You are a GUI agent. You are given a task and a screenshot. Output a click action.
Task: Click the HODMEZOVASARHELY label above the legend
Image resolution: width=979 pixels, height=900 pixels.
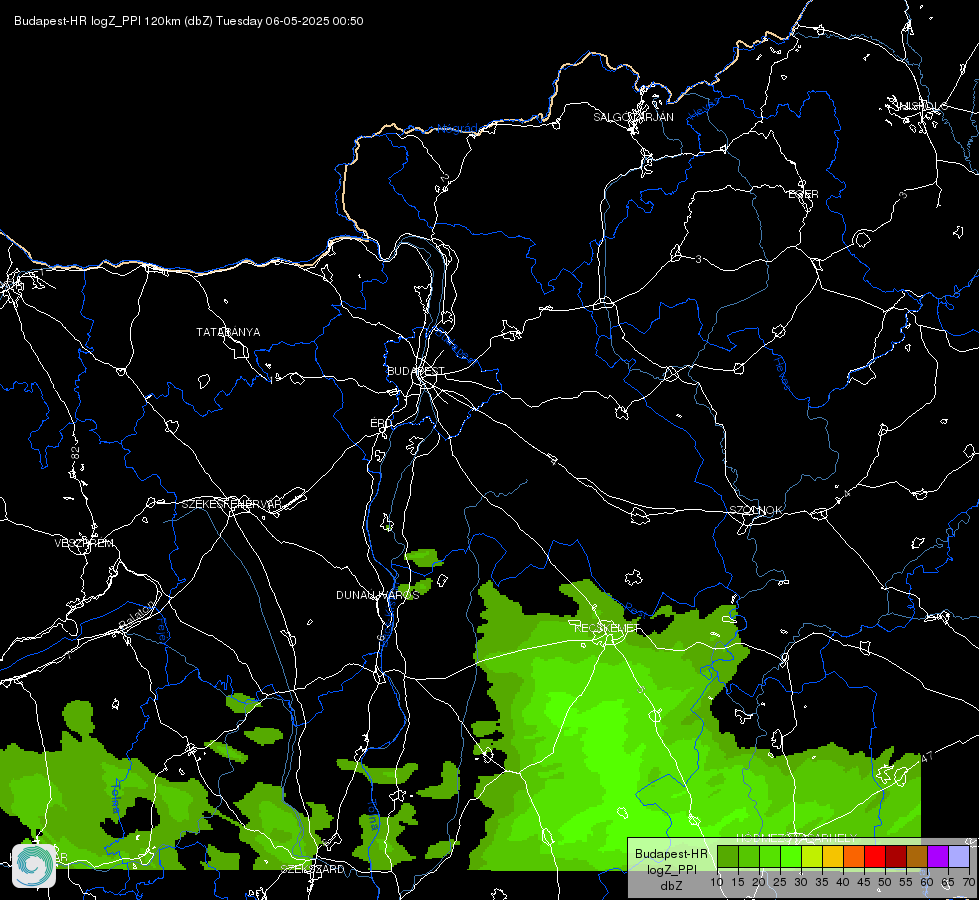click(796, 838)
